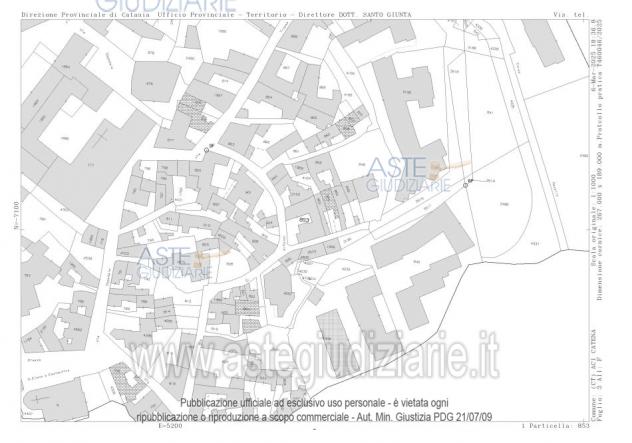
Task: Click the E-5200 easting coordinate label
Action: (x=170, y=426)
